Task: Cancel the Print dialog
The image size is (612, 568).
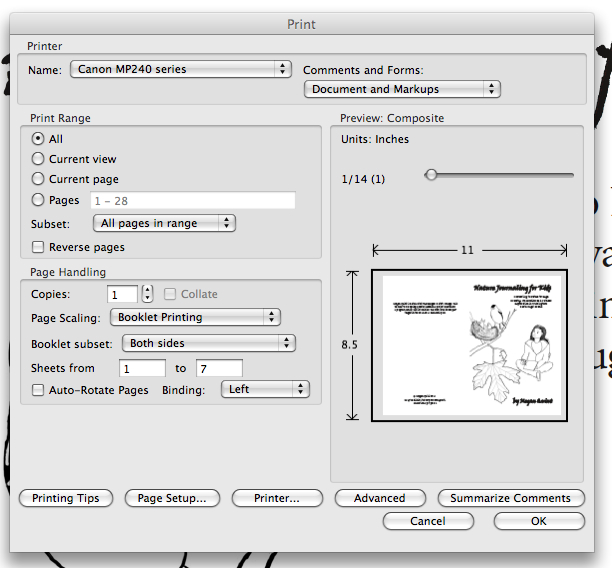Action: point(428,521)
